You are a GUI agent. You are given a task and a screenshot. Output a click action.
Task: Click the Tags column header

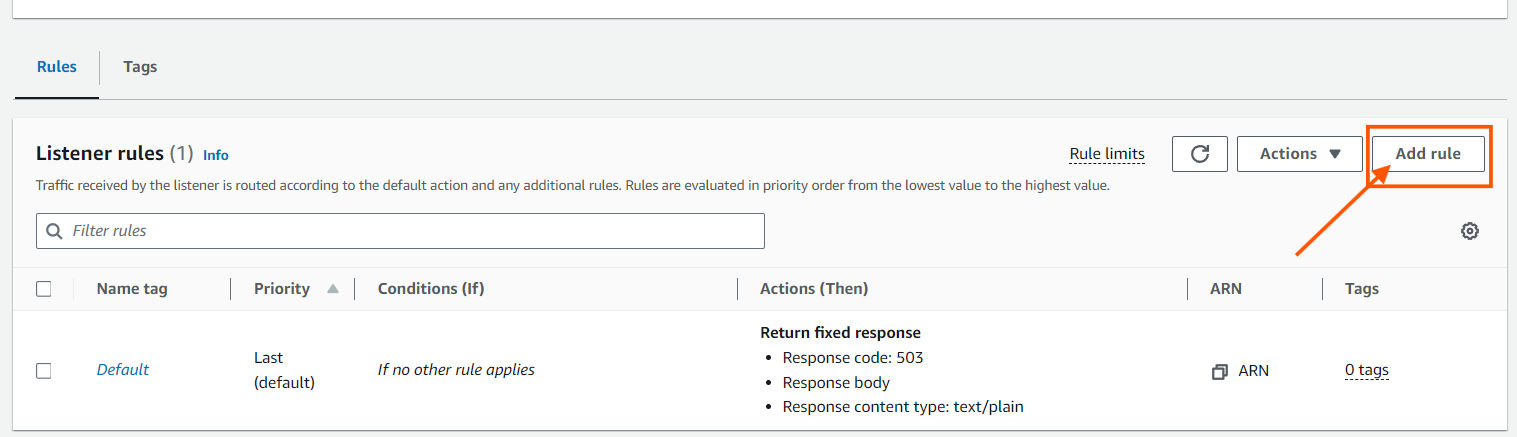pos(1361,289)
